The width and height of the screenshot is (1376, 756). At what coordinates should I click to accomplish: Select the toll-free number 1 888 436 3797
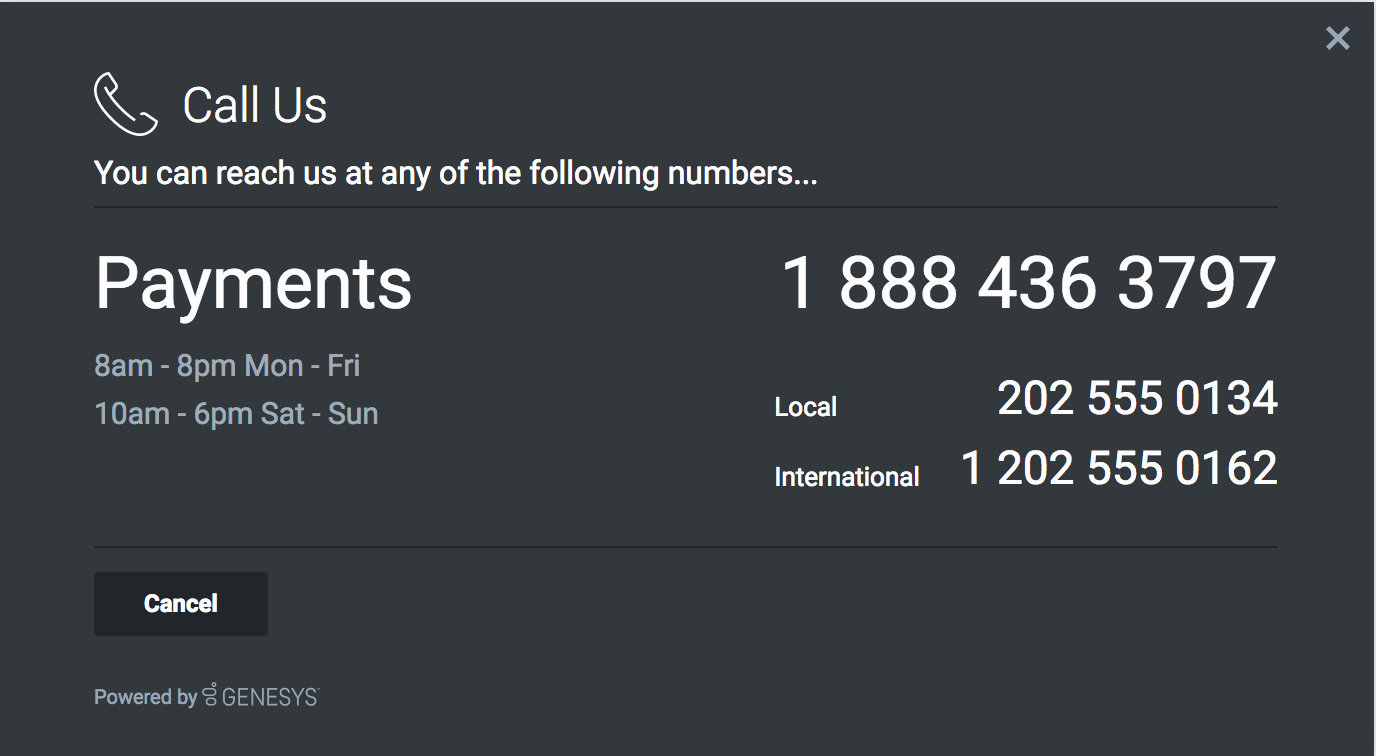click(1028, 283)
